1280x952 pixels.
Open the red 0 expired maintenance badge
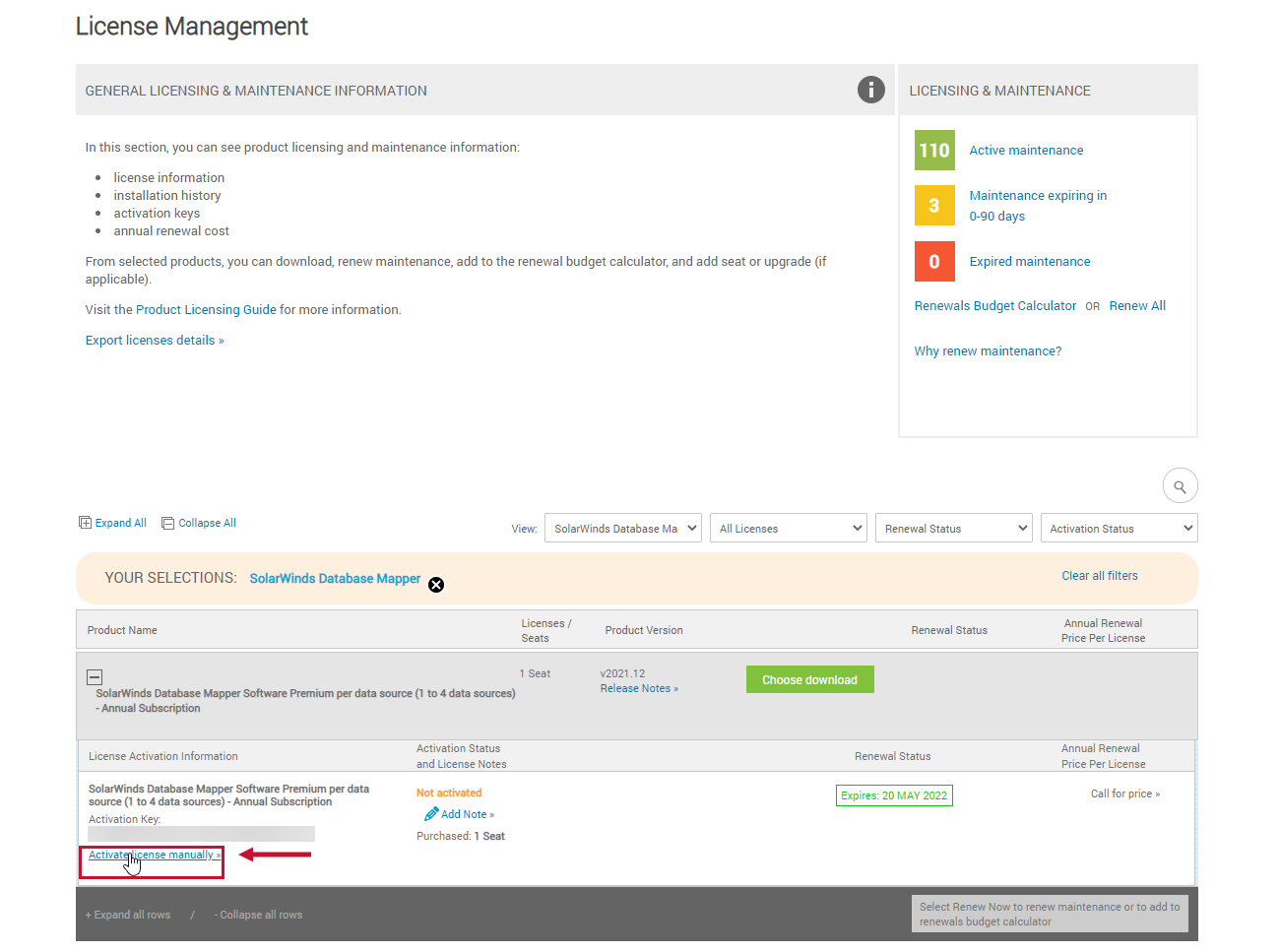click(x=934, y=262)
